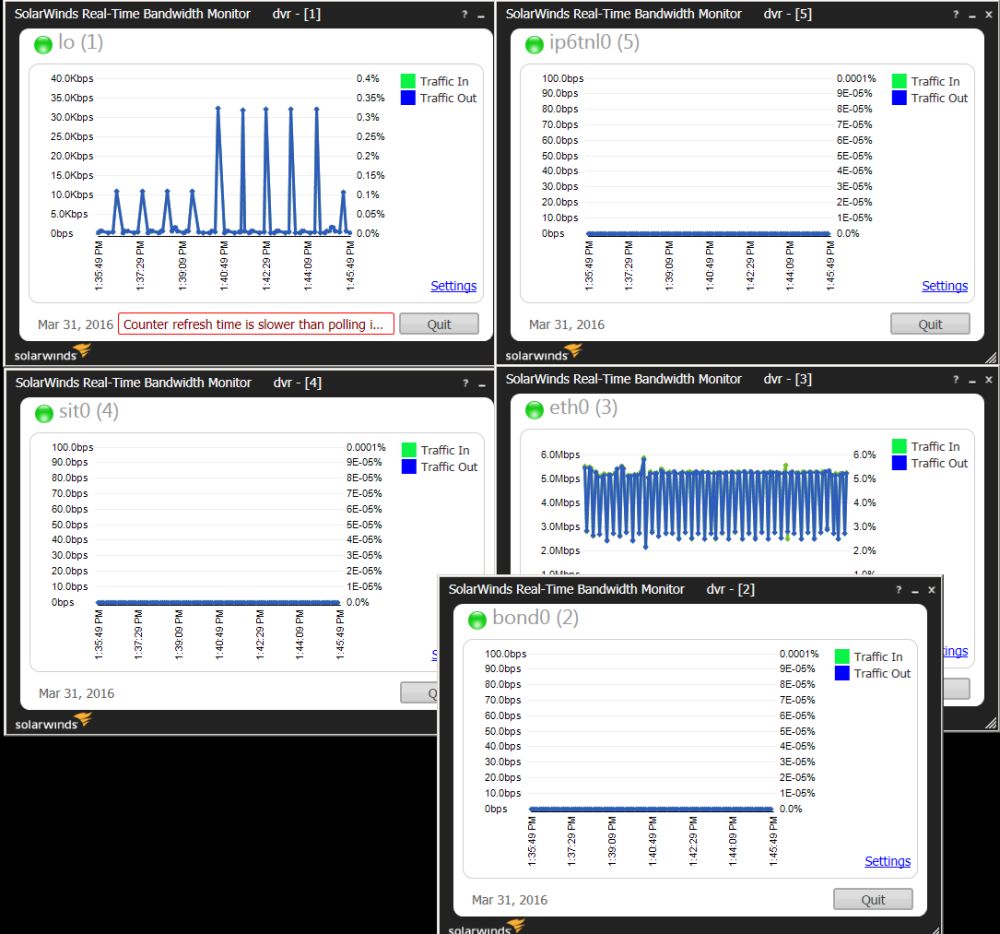Click green Traffic In swatch in bond0 window

click(842, 656)
